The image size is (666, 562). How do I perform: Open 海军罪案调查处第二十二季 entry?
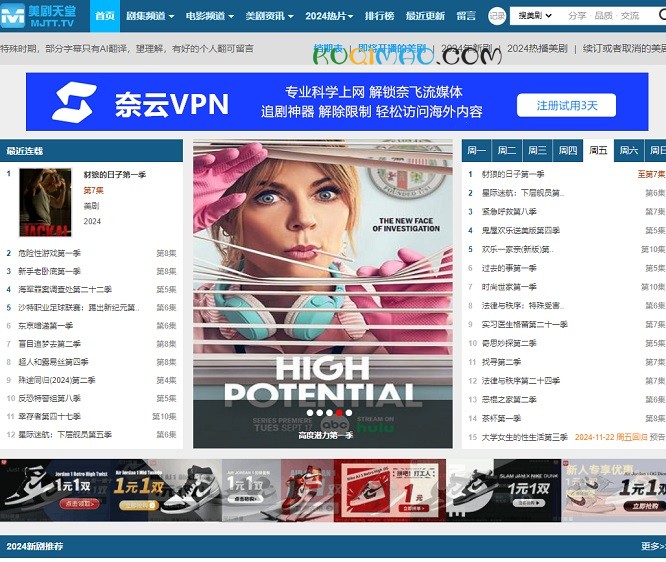click(65, 290)
